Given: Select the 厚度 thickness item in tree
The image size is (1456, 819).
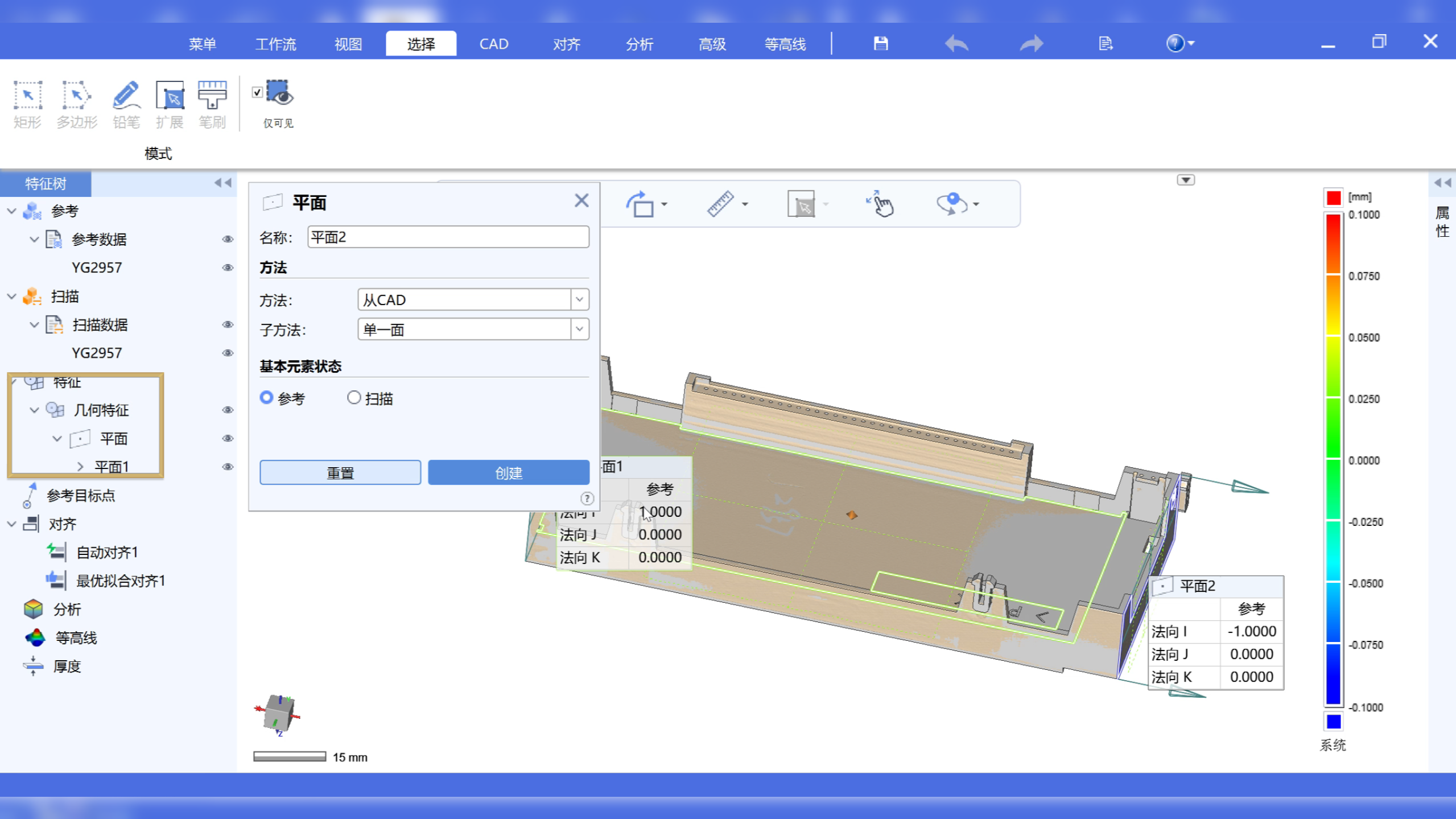Looking at the screenshot, I should point(52,666).
